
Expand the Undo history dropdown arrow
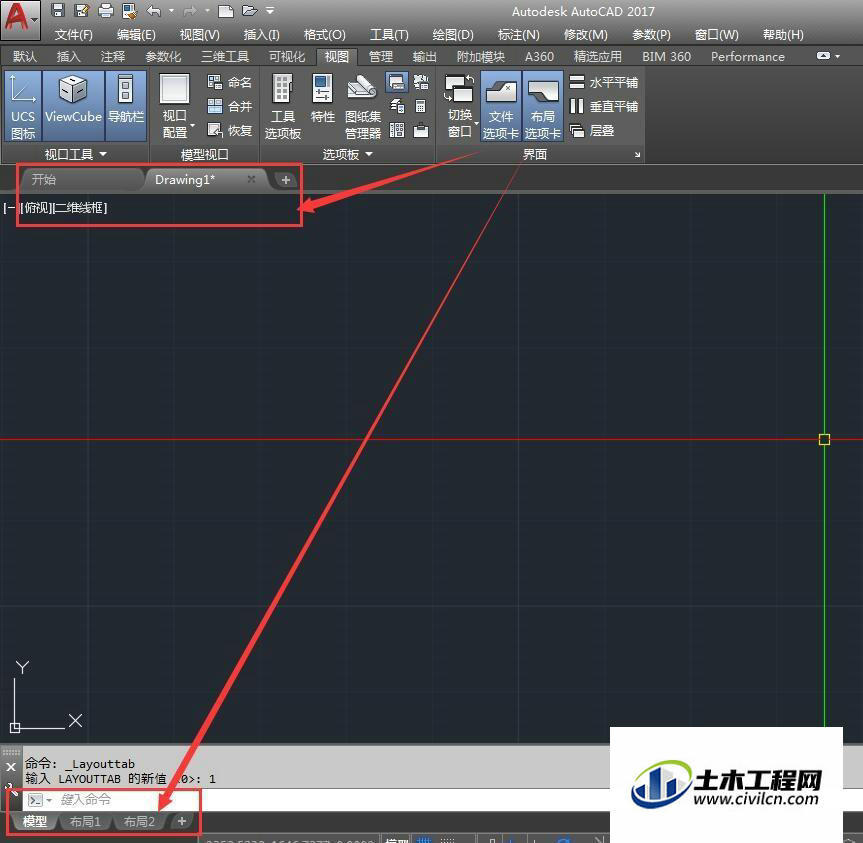click(172, 10)
